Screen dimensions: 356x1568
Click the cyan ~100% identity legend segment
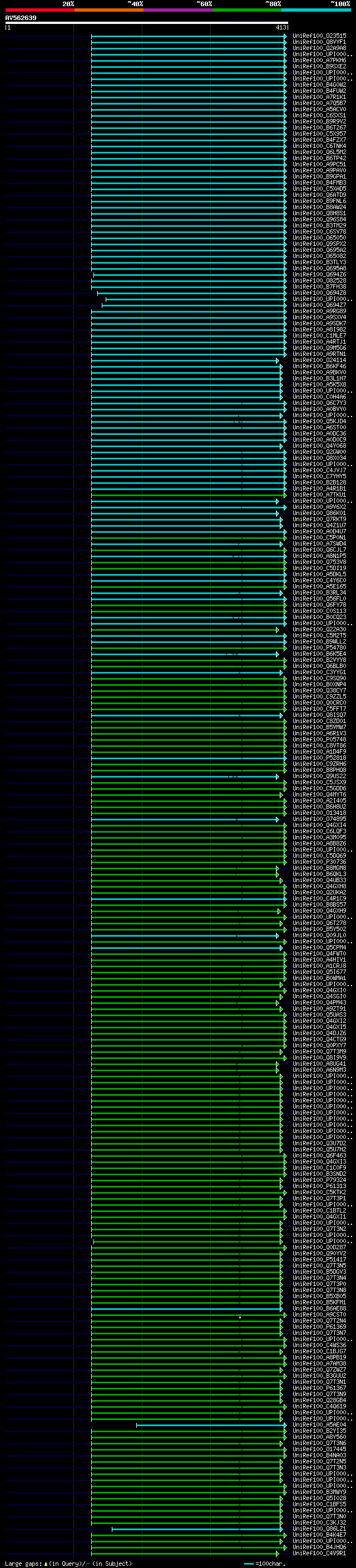315,10
